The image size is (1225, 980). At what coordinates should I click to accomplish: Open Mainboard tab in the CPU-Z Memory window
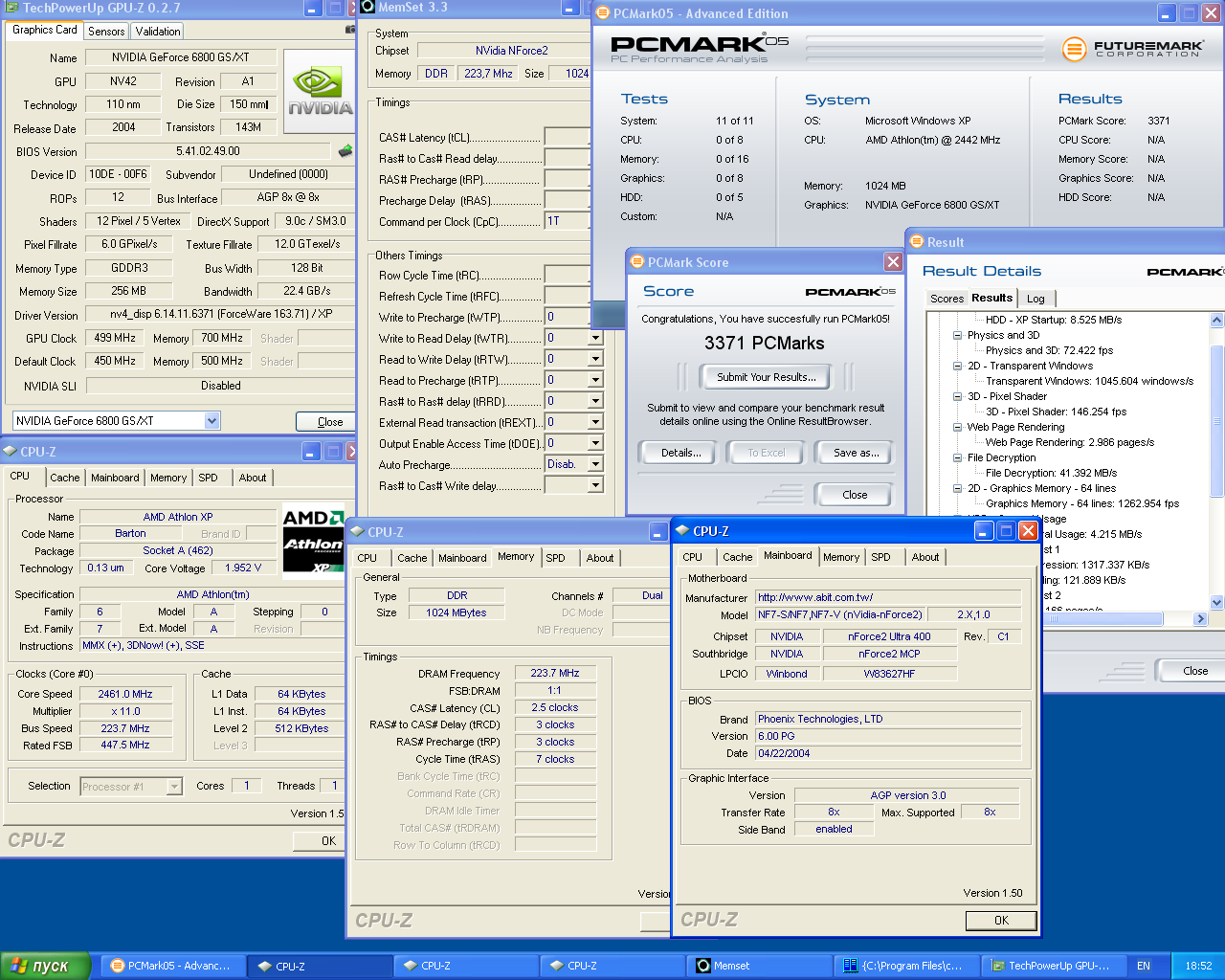(462, 558)
